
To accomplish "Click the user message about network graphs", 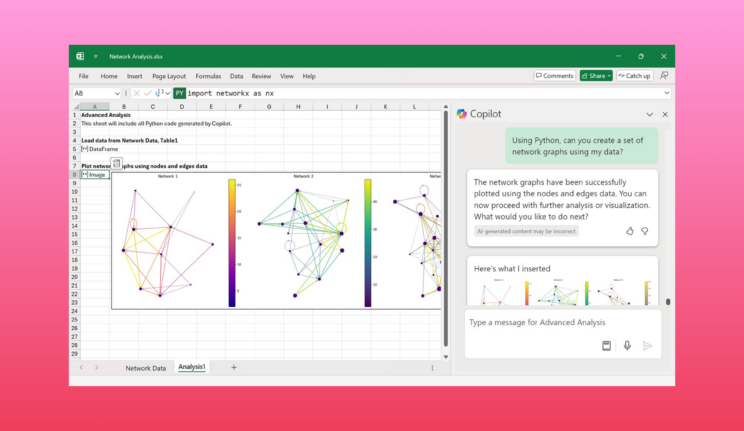I will pos(582,146).
